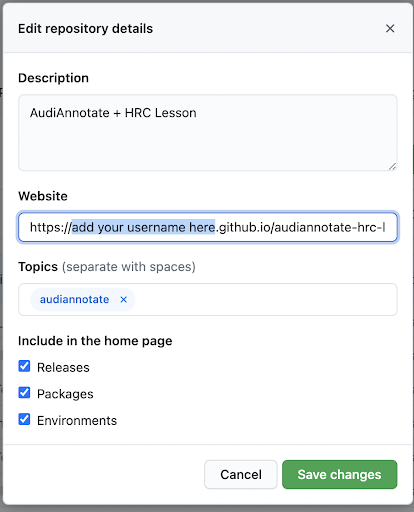Save changes to repository details
Viewport: 414px width, 512px height.
340,475
